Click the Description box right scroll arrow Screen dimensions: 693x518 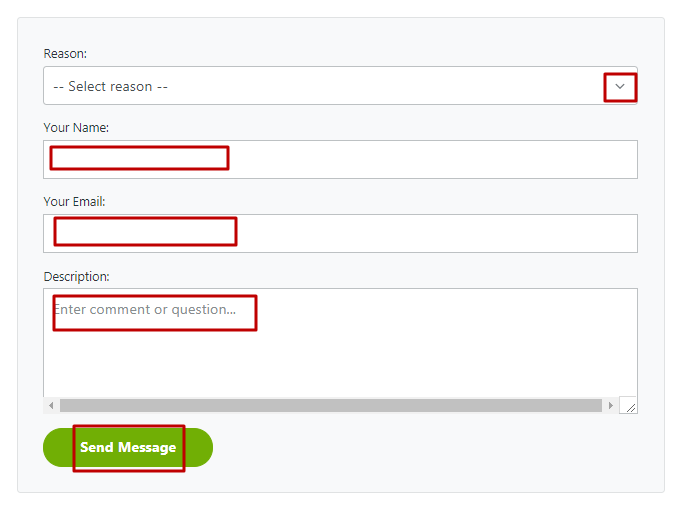pyautogui.click(x=610, y=406)
